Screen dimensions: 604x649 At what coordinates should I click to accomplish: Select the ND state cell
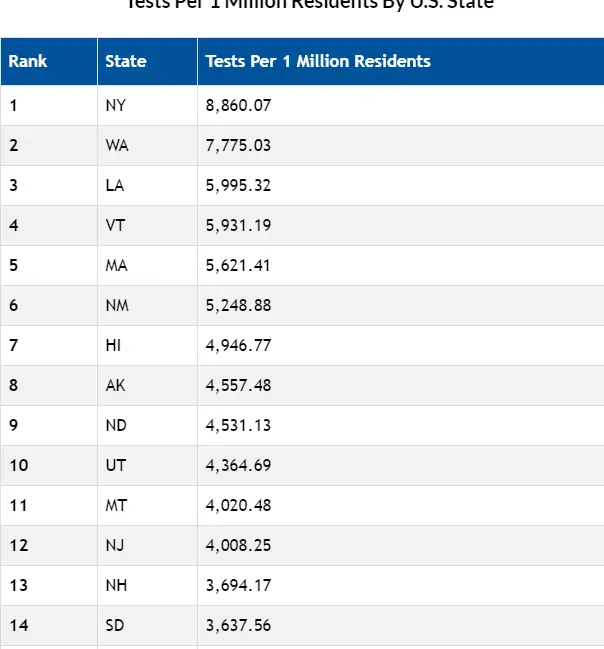pos(116,425)
